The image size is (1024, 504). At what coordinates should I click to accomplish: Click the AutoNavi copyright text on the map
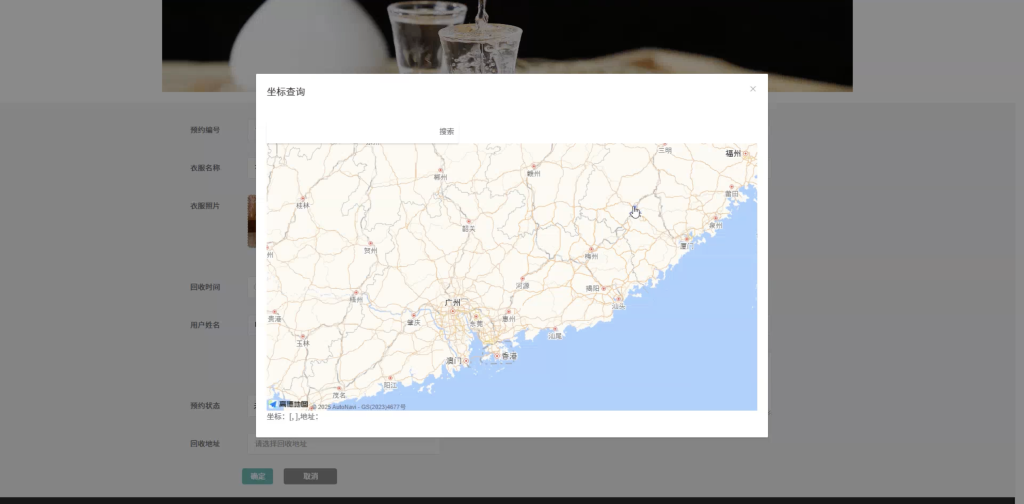click(358, 407)
